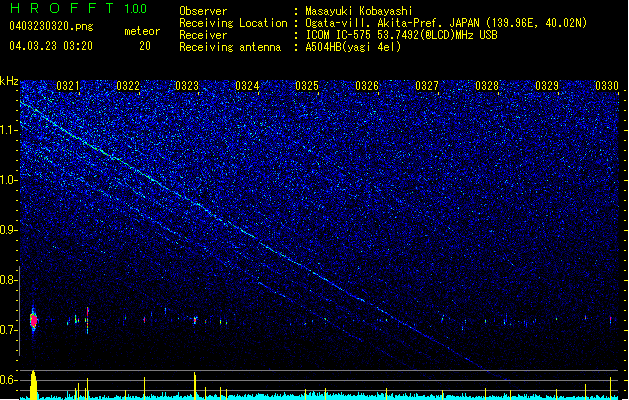Click the tall yellow intensity peak at left
The image size is (629, 400).
tap(34, 385)
